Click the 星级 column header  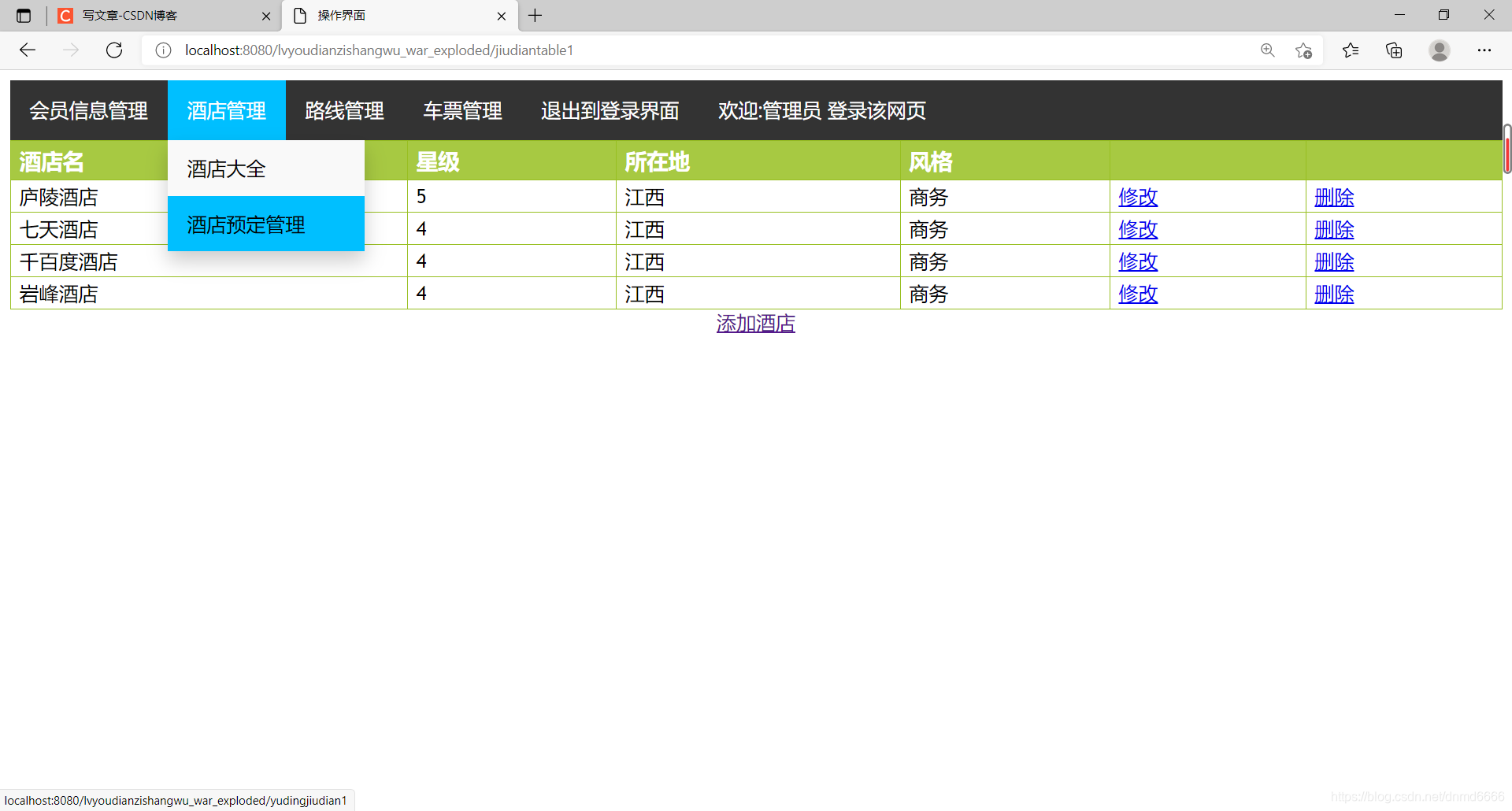point(512,161)
